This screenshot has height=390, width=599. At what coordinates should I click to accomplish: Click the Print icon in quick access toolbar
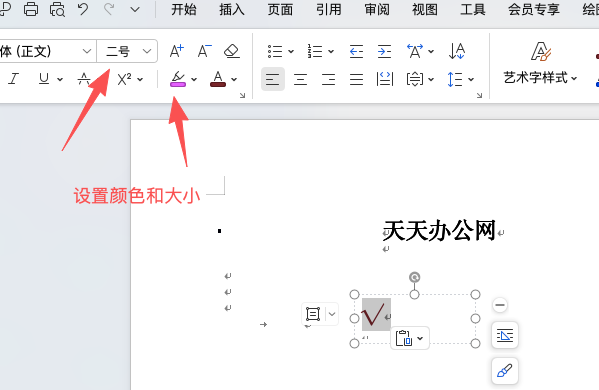click(x=31, y=9)
